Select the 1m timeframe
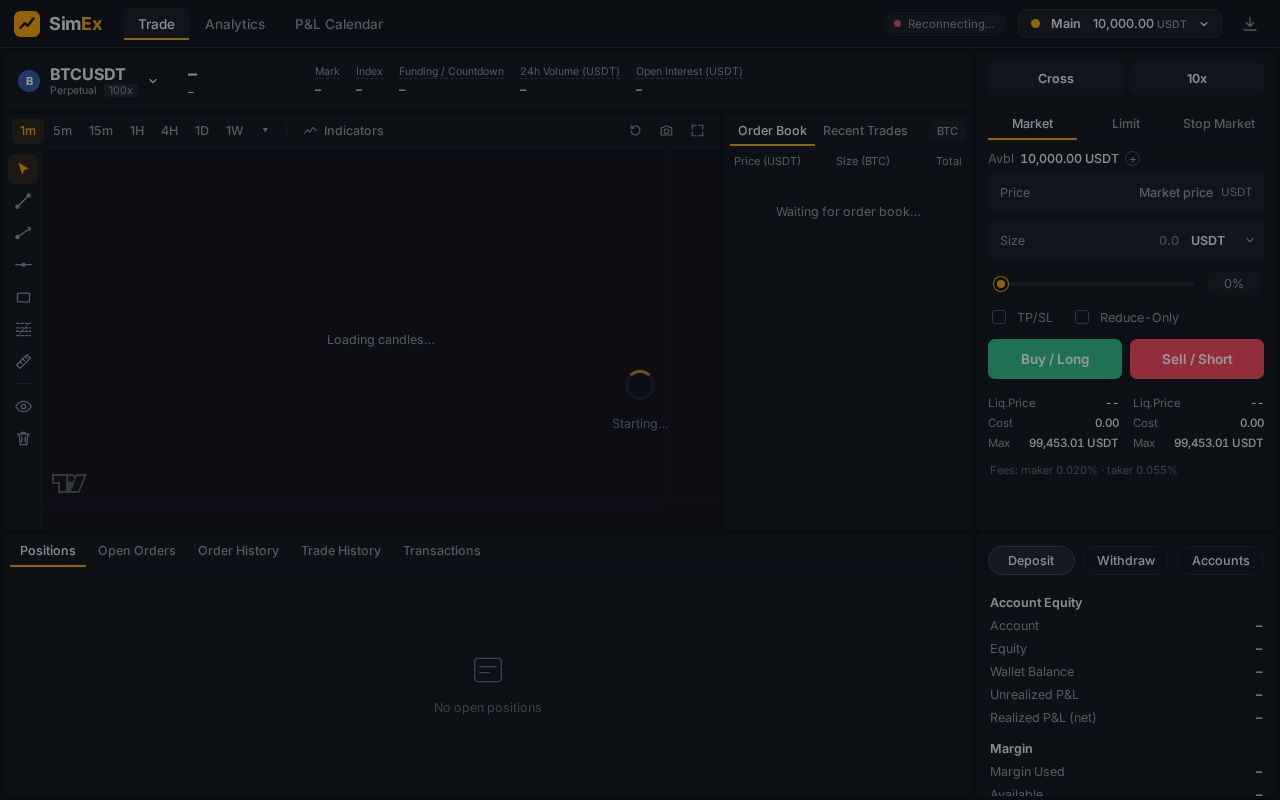The image size is (1280, 800). tap(28, 131)
